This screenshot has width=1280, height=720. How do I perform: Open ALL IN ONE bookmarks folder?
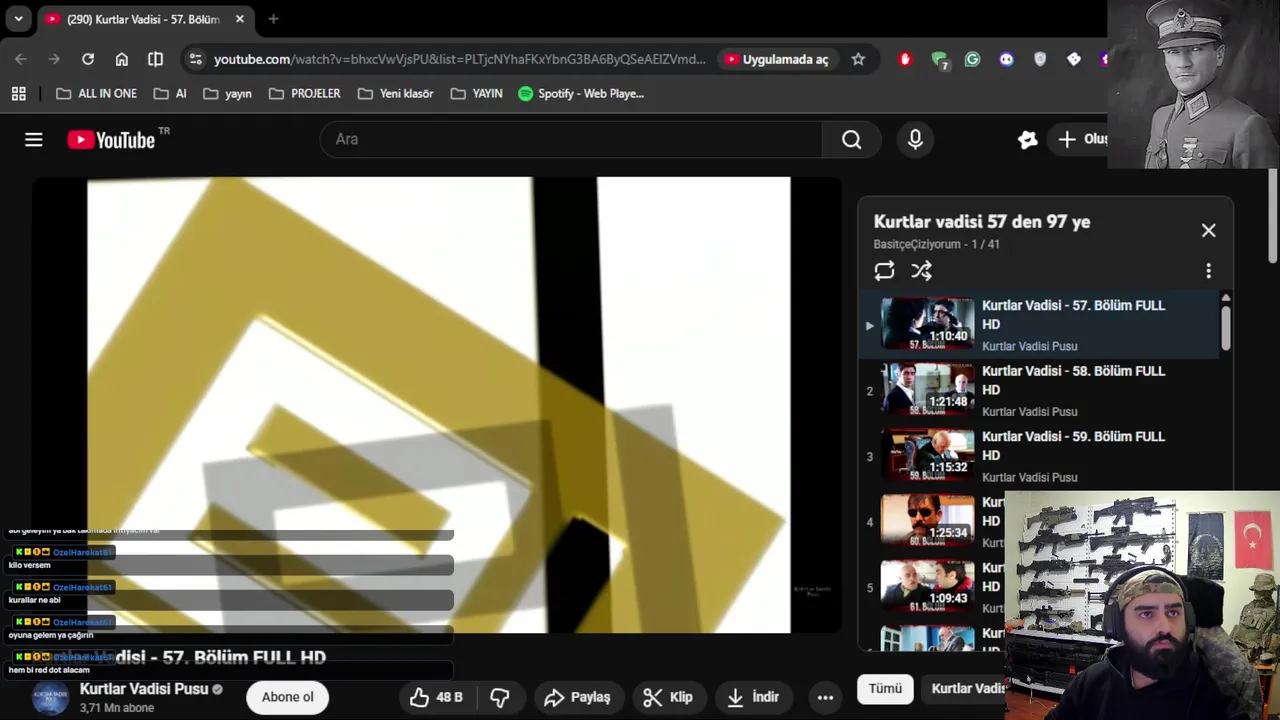(97, 94)
